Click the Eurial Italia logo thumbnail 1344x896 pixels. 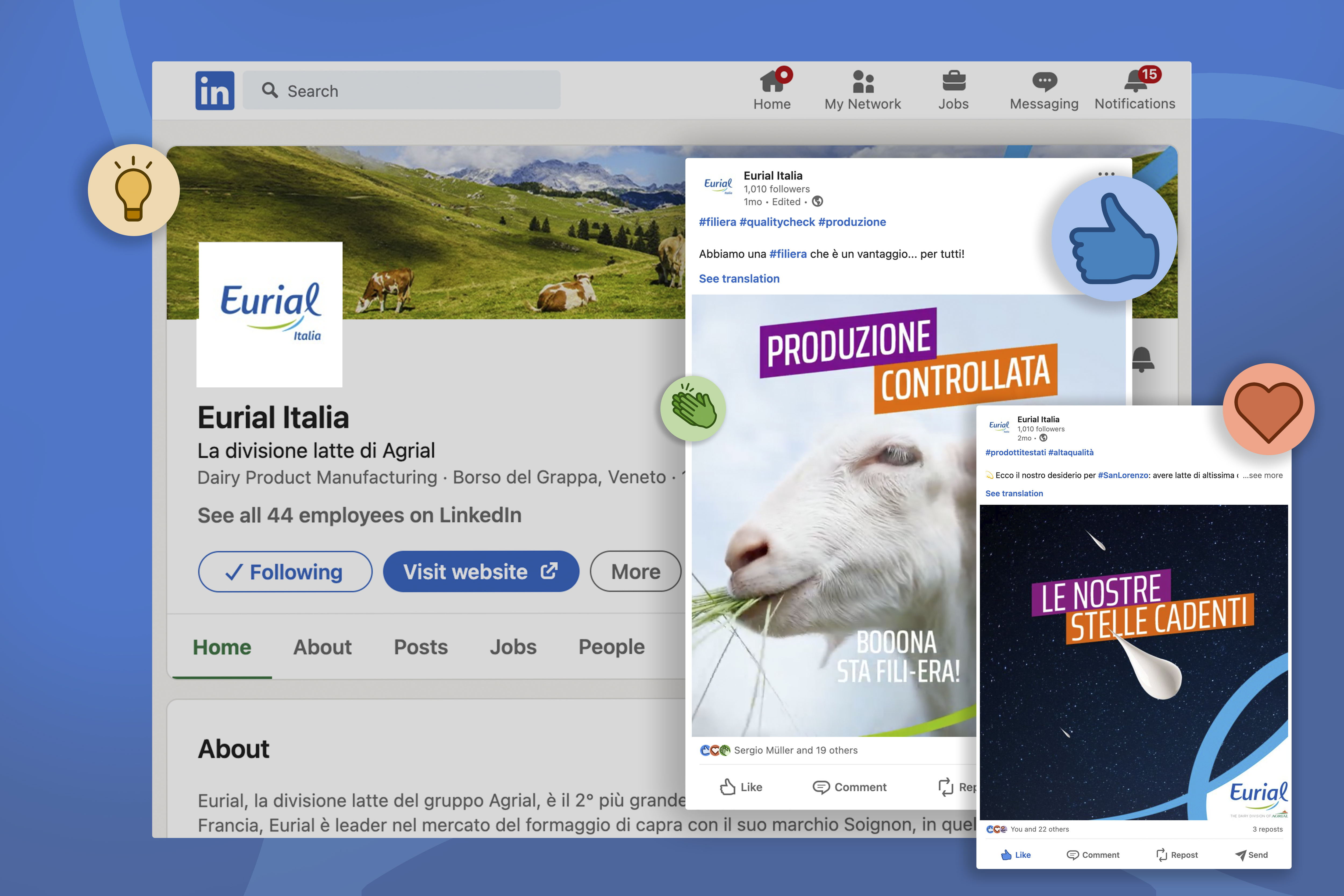pos(270,314)
